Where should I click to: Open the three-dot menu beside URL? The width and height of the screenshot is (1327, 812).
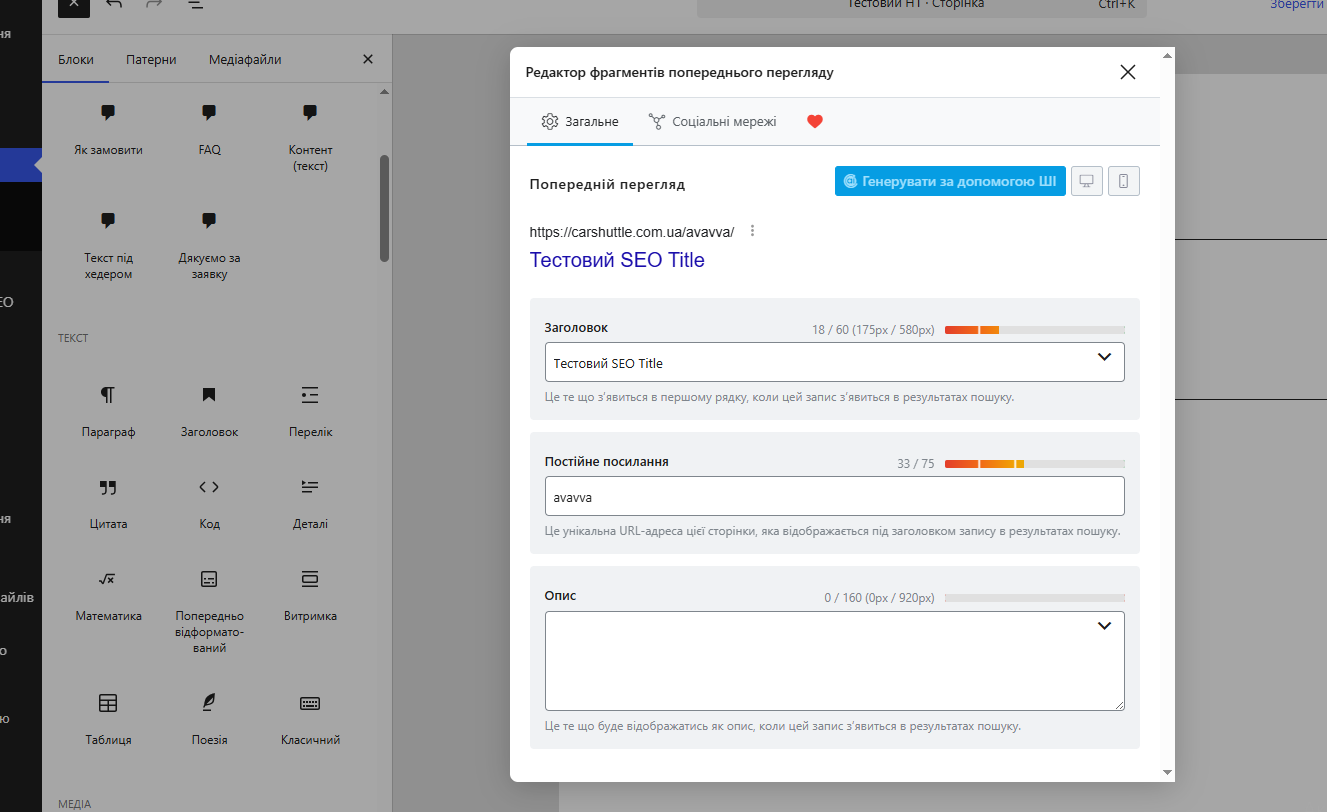(x=752, y=231)
